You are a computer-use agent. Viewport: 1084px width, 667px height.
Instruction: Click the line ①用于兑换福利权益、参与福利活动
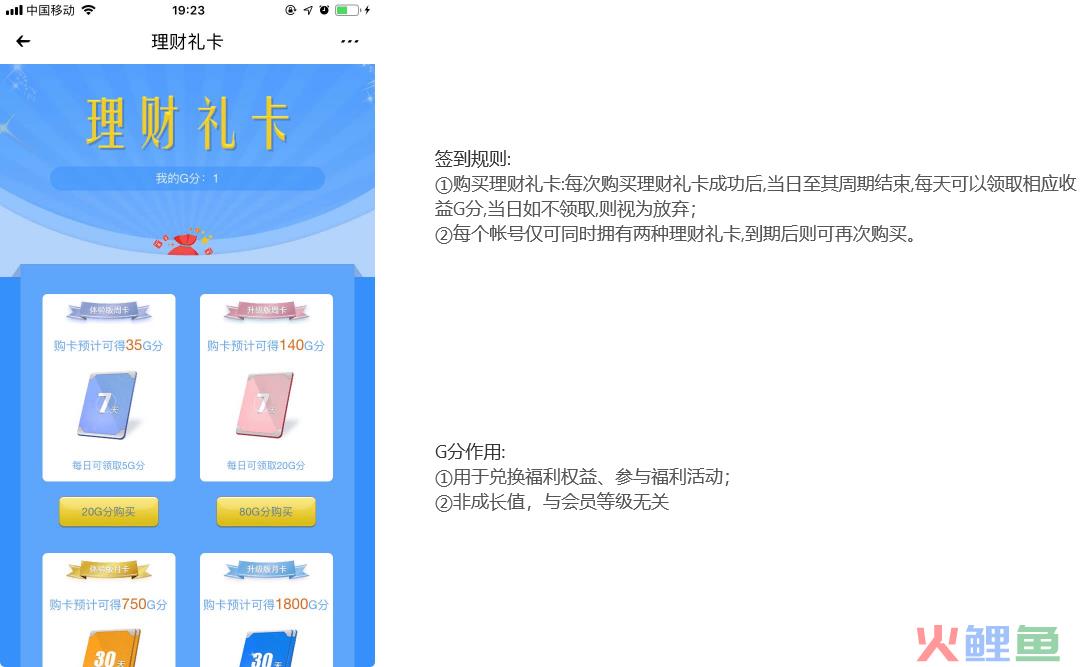582,477
